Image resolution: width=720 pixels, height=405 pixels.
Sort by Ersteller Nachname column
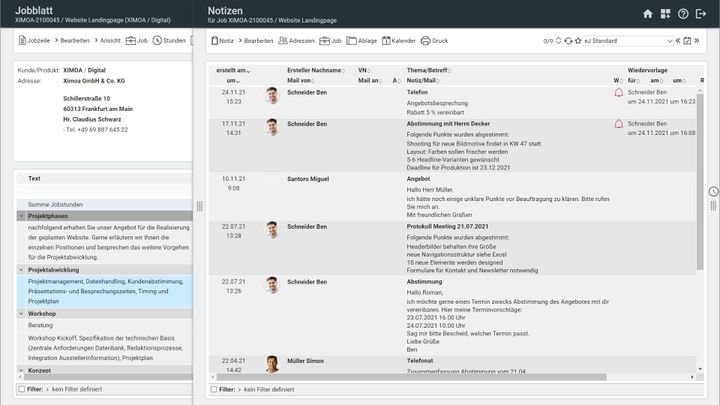(316, 70)
